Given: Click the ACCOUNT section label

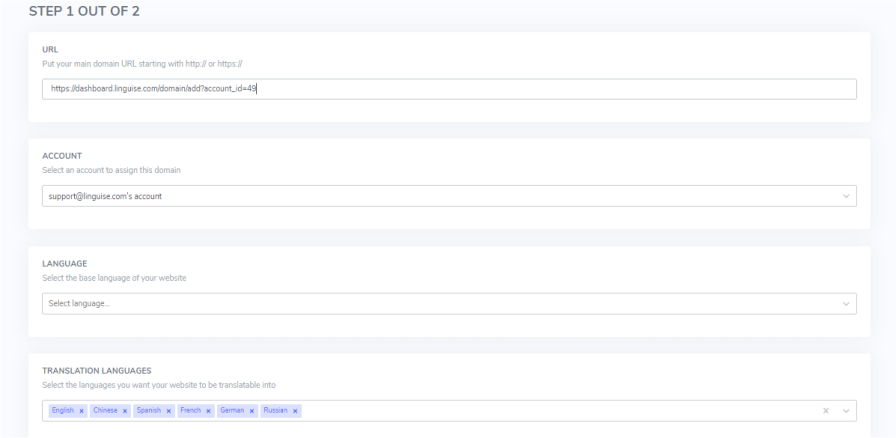Looking at the screenshot, I should click(62, 156).
